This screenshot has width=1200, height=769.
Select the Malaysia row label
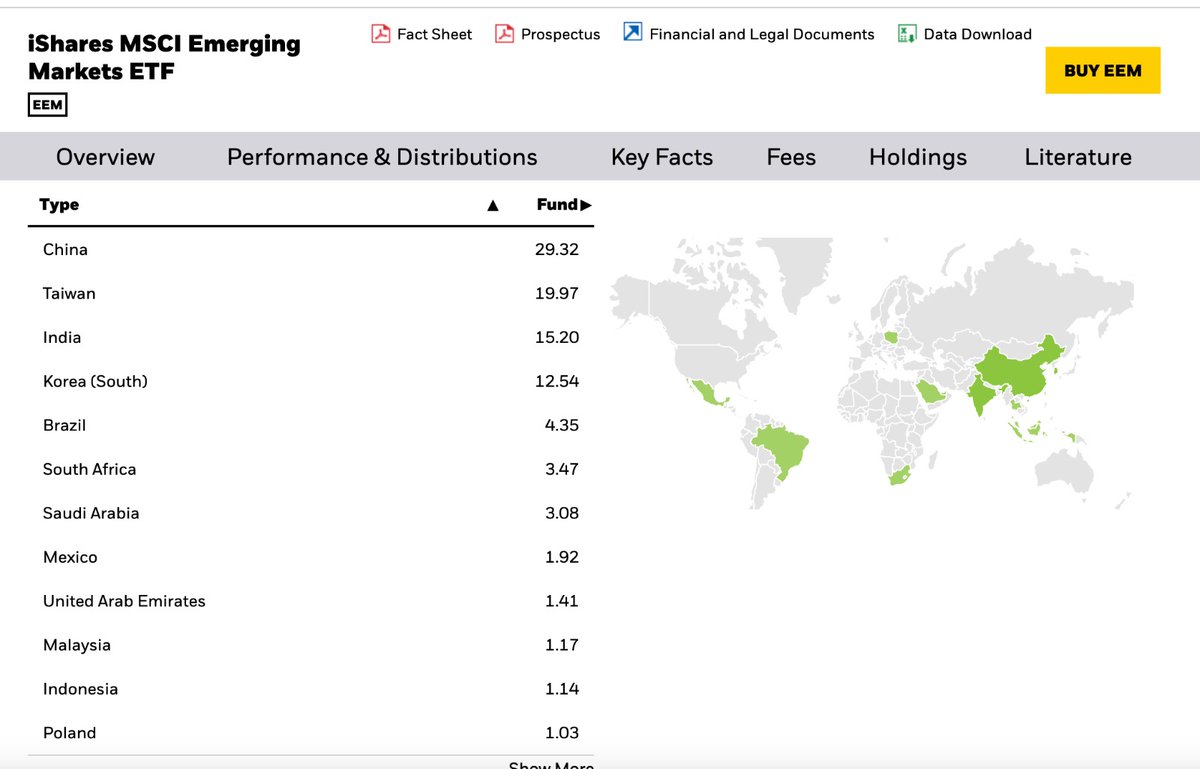point(77,645)
